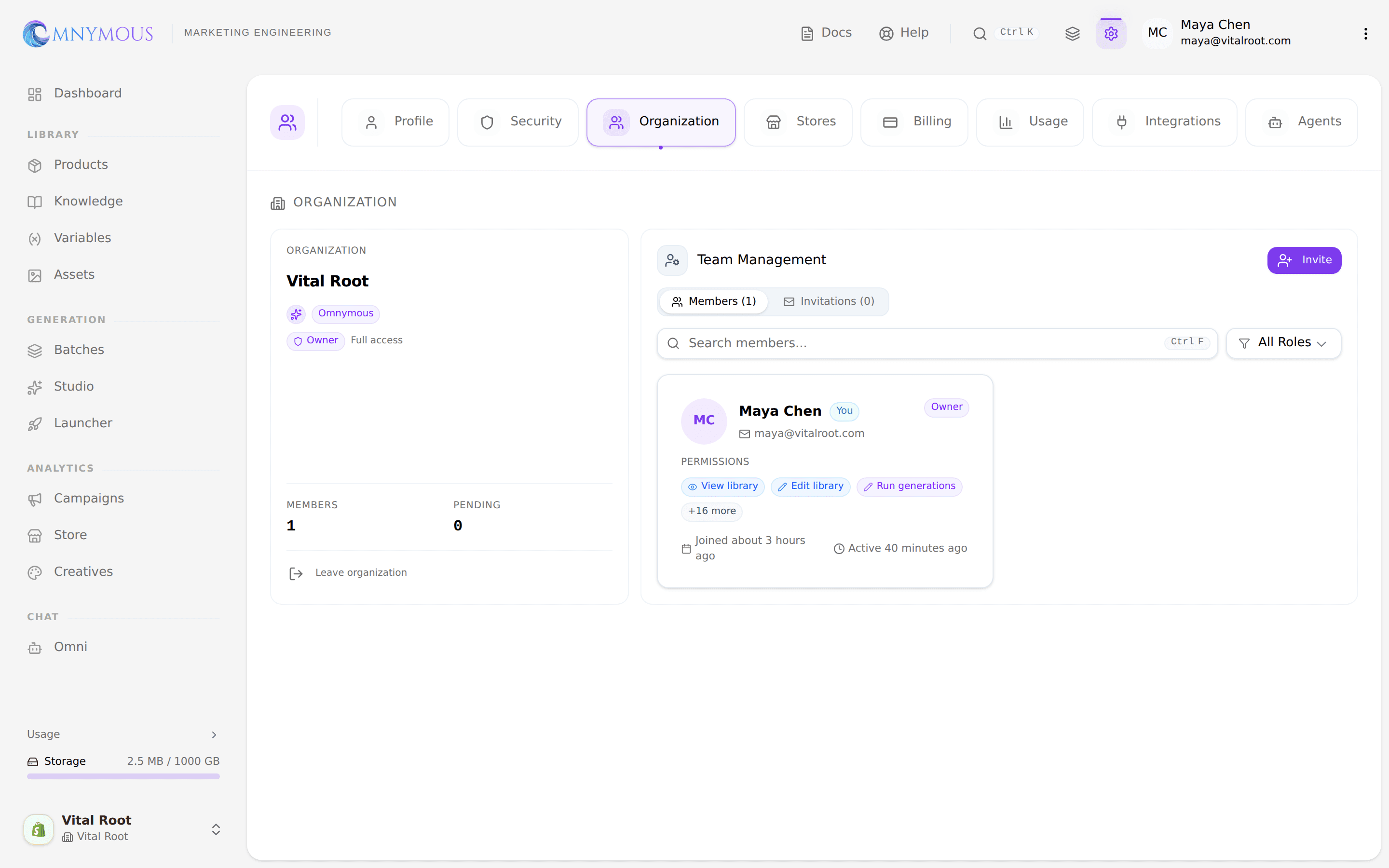Switch to the Agents tab
1389x868 pixels.
(x=1302, y=122)
